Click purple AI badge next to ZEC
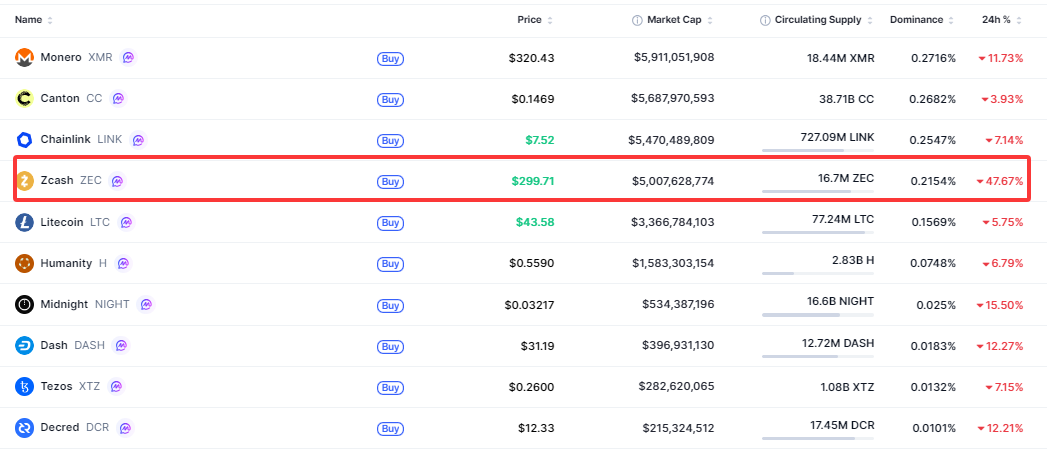 tap(118, 180)
